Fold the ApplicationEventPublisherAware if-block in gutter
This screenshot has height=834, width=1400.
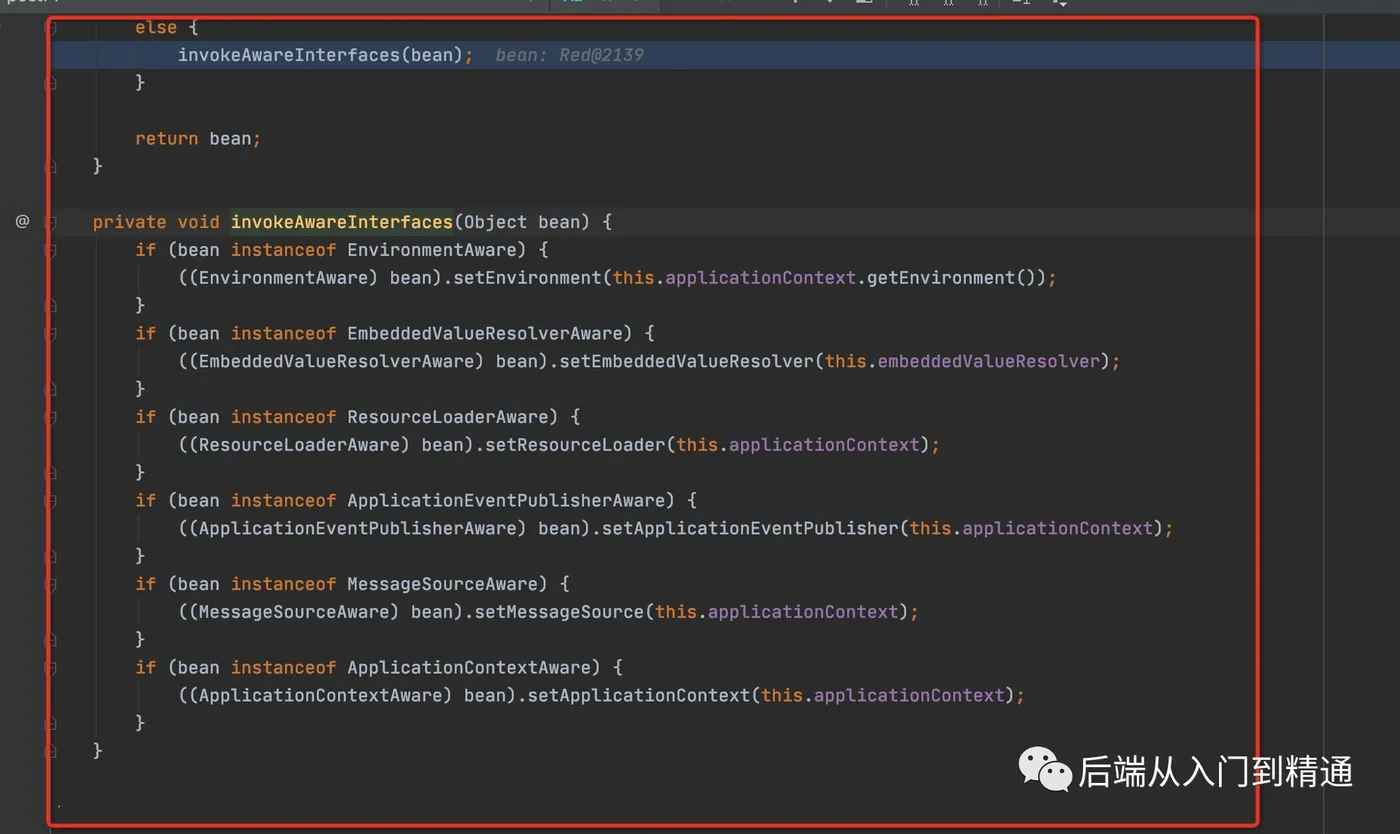pyautogui.click(x=51, y=500)
